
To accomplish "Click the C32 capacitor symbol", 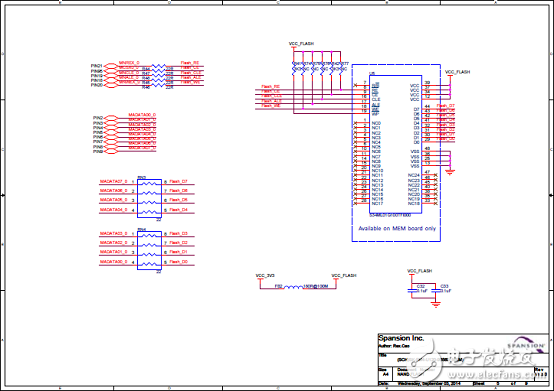I will (x=412, y=290).
